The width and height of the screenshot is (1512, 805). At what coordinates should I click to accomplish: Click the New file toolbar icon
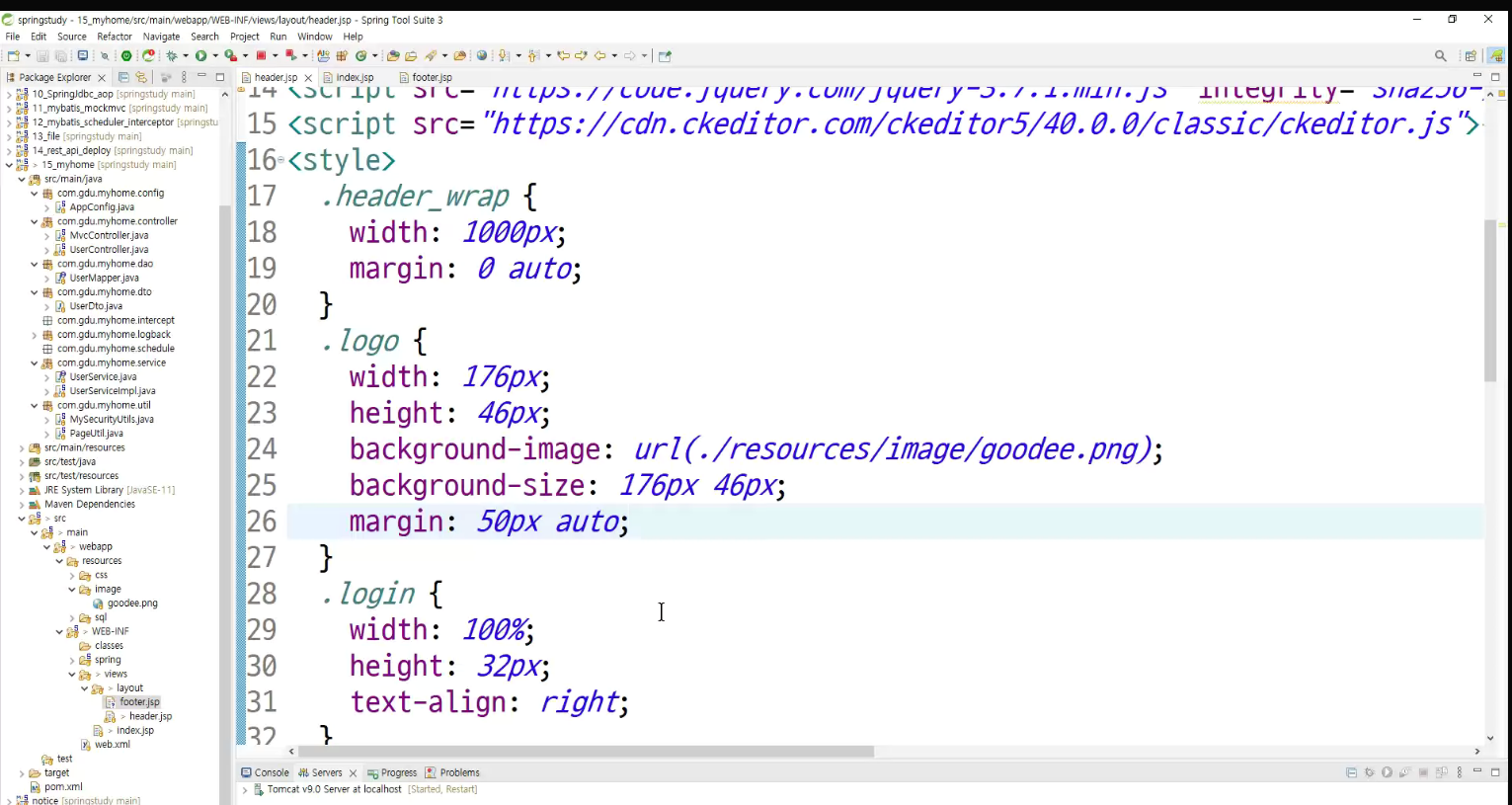click(x=13, y=56)
